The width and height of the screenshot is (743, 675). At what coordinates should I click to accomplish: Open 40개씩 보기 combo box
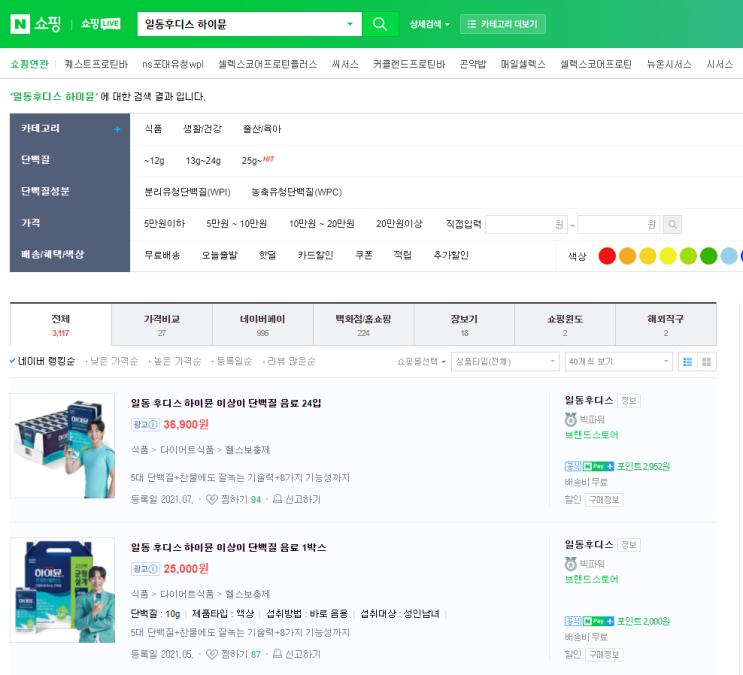(x=618, y=362)
